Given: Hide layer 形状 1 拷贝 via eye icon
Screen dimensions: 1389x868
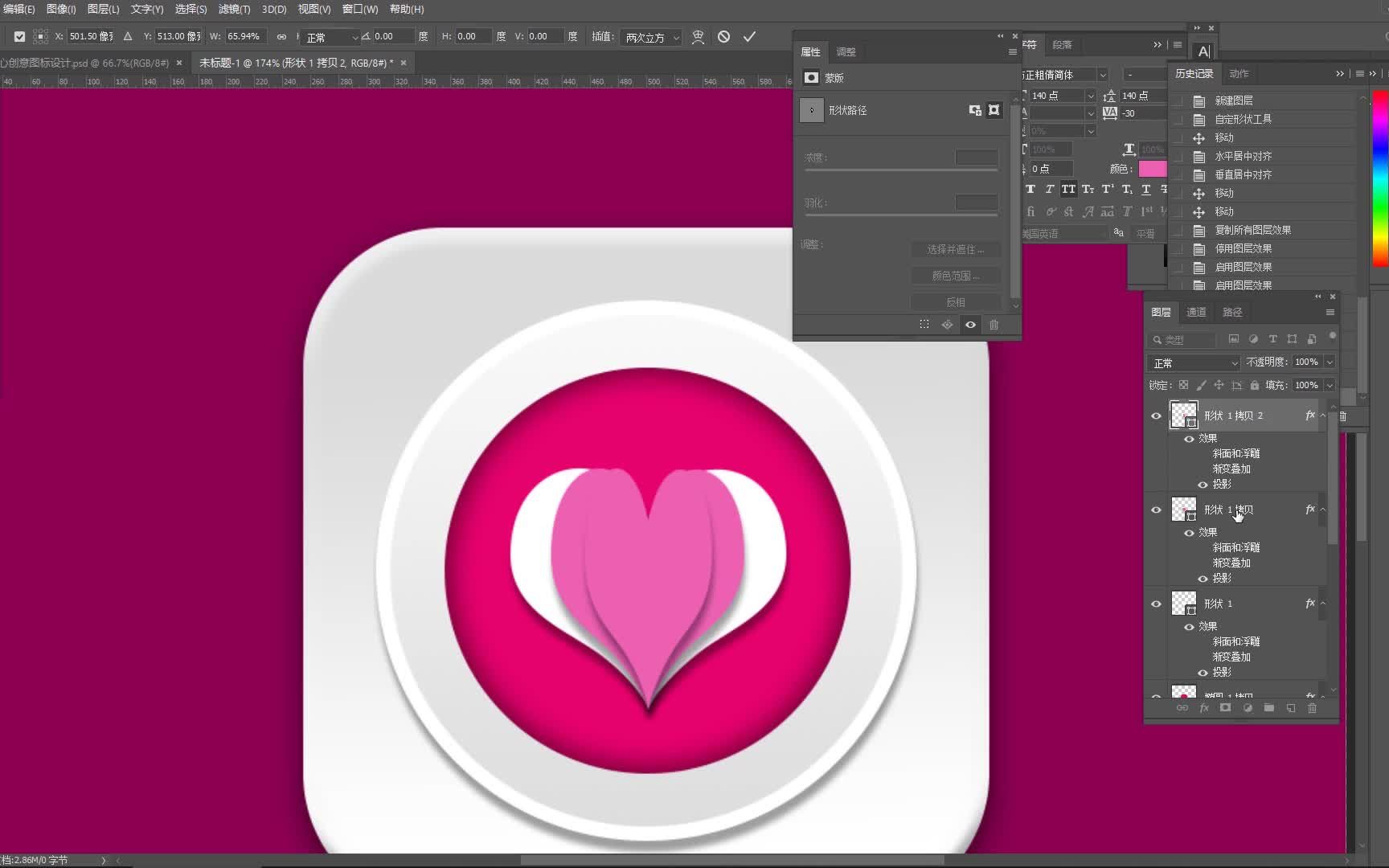Looking at the screenshot, I should coord(1156,510).
